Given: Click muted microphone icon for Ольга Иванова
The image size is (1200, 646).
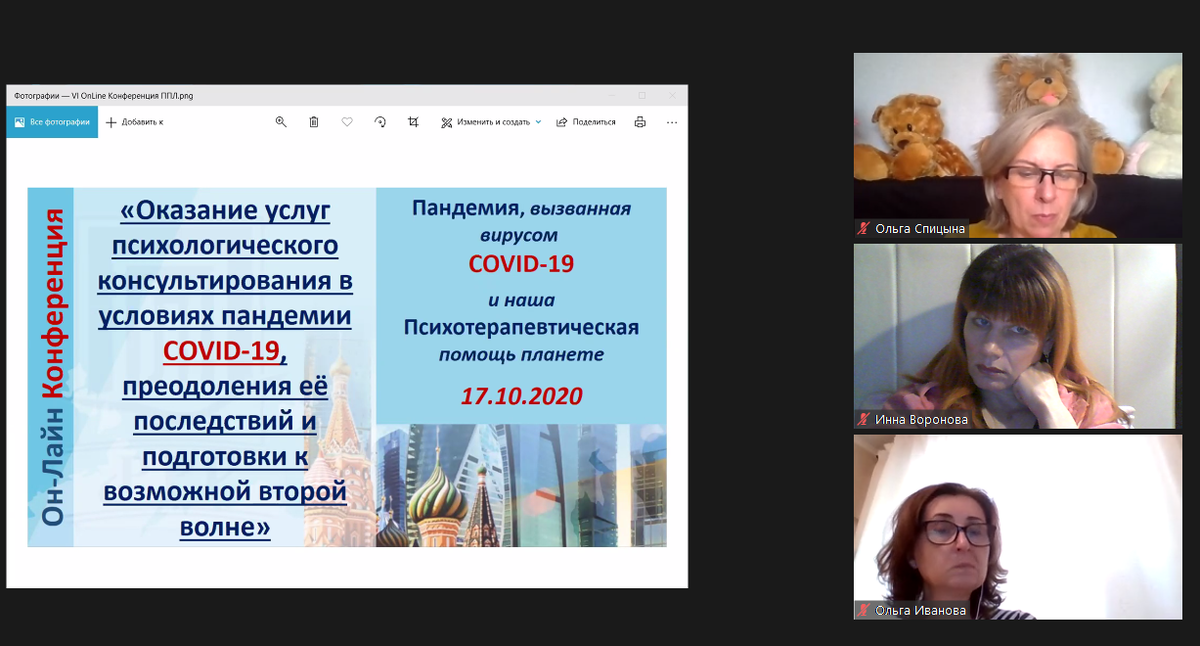Looking at the screenshot, I should coord(863,610).
